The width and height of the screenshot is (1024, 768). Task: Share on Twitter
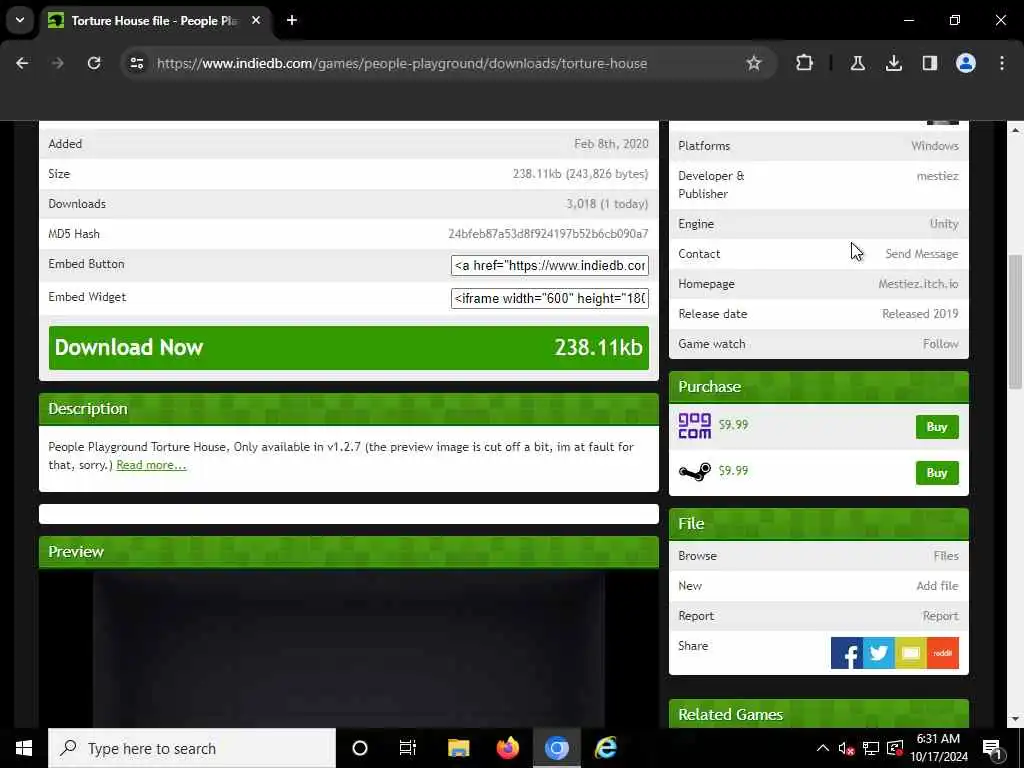point(878,653)
